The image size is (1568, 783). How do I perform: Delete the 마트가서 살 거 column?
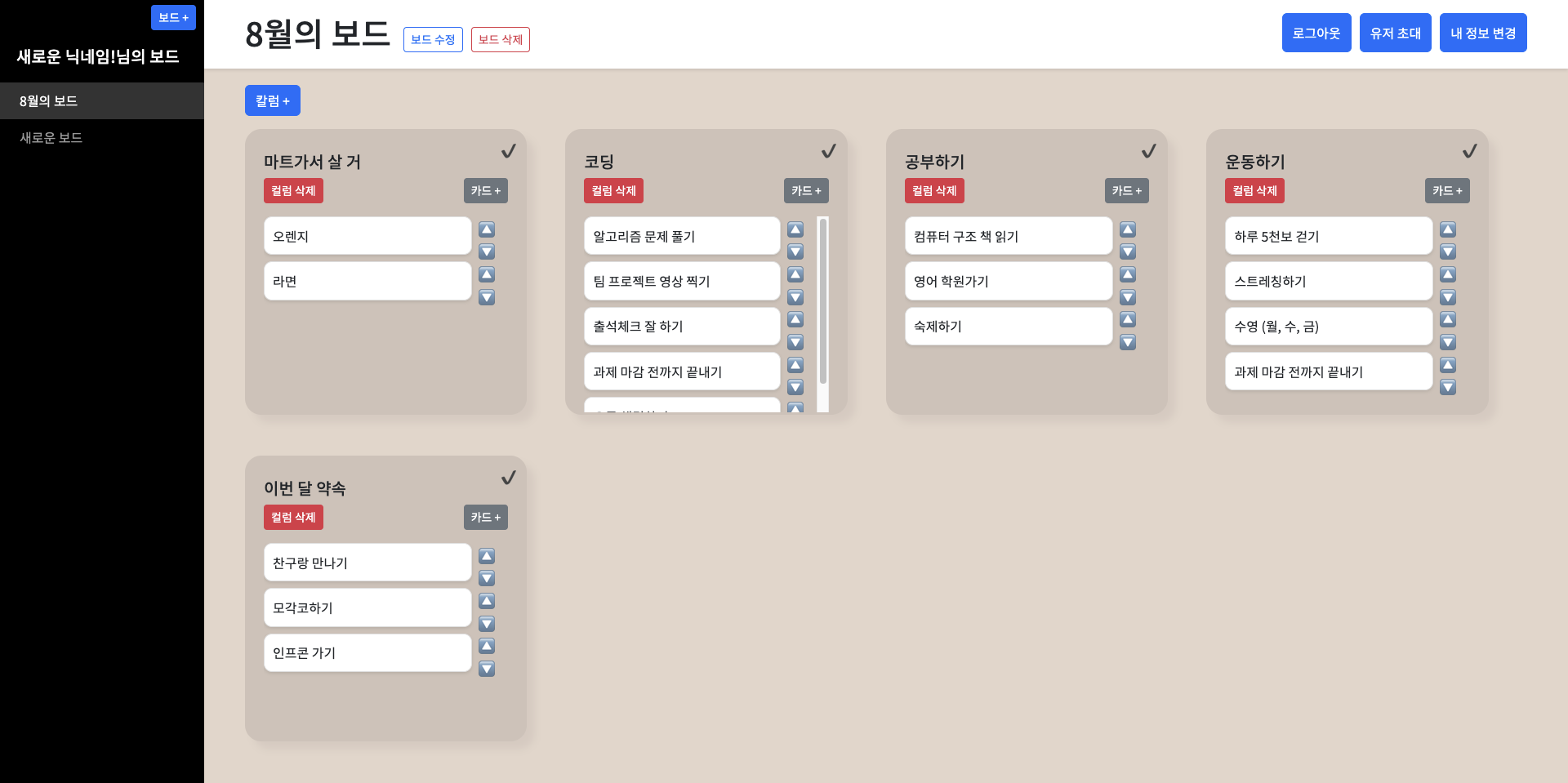293,190
